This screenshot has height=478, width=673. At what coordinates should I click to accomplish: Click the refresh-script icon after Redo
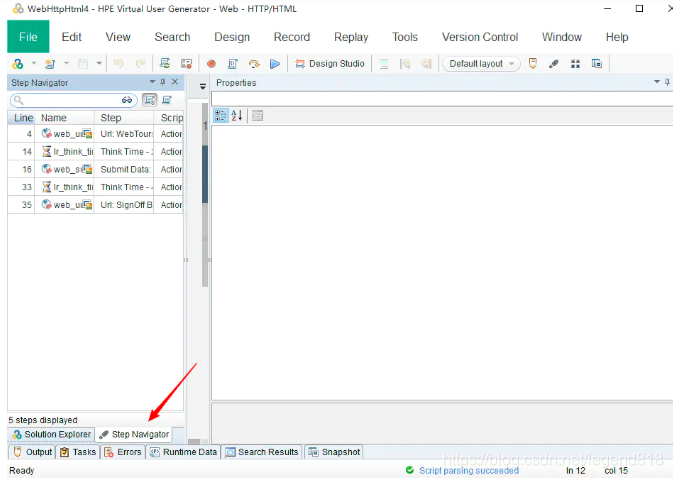165,64
